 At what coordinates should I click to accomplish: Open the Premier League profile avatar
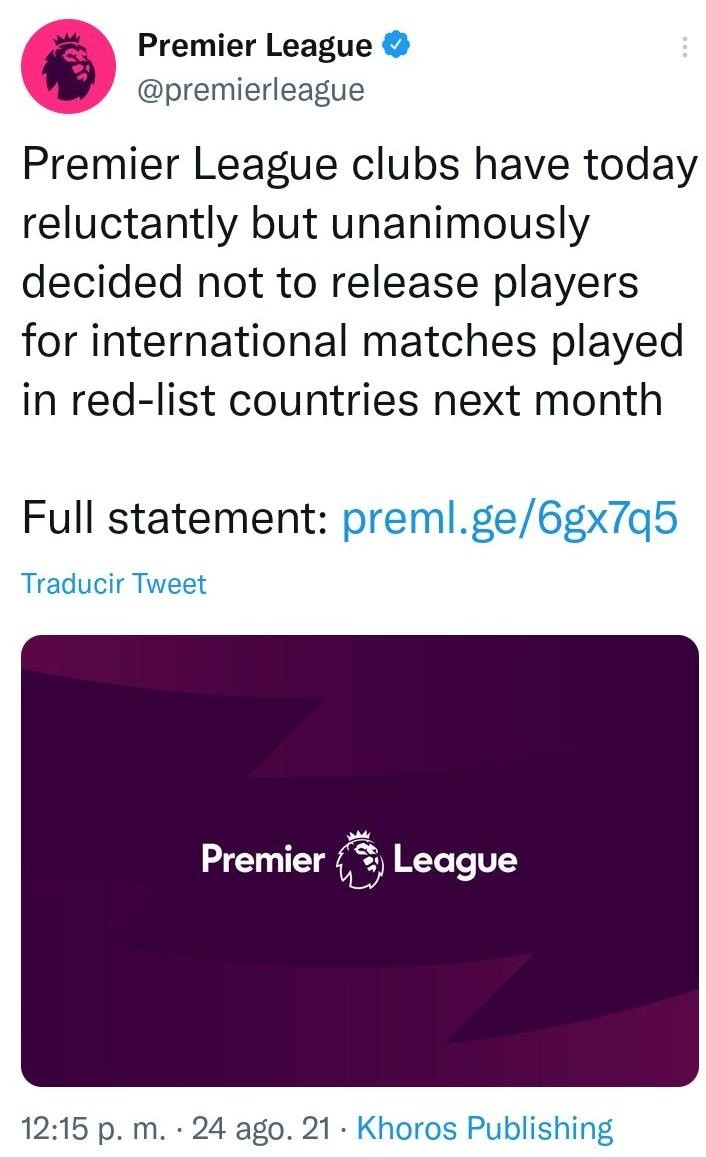[69, 65]
